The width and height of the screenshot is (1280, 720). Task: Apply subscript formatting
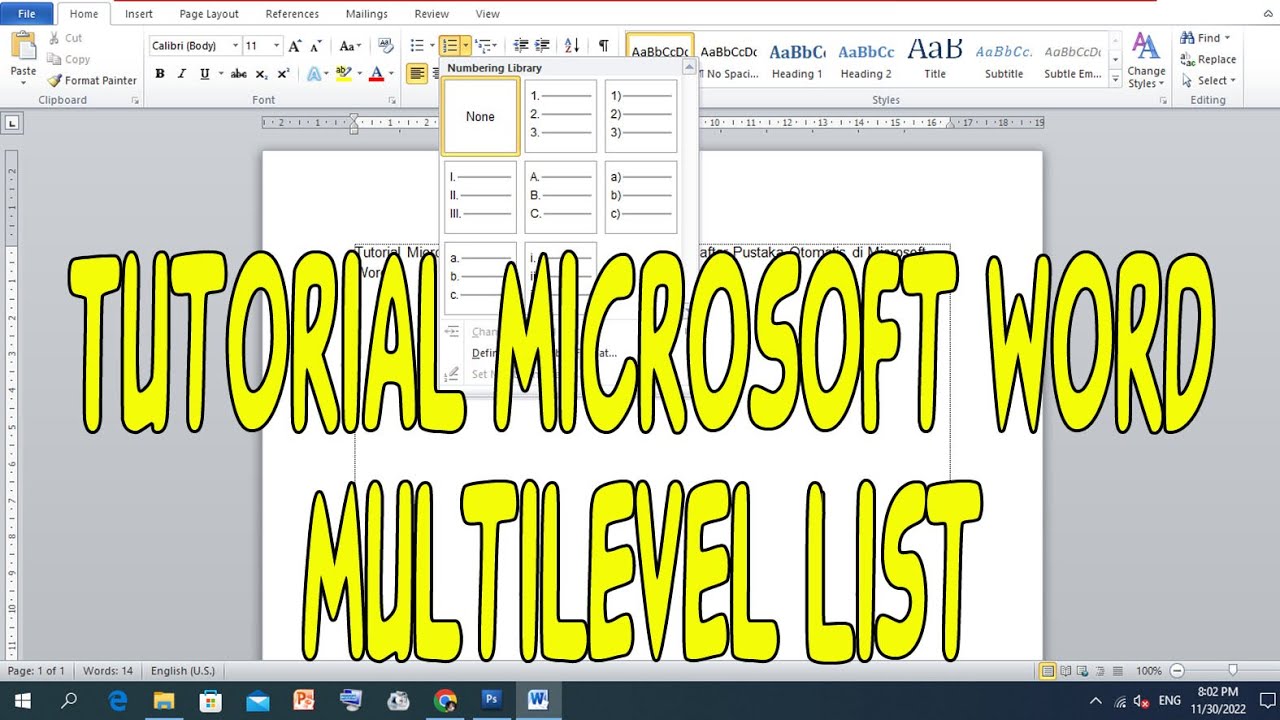click(x=261, y=74)
